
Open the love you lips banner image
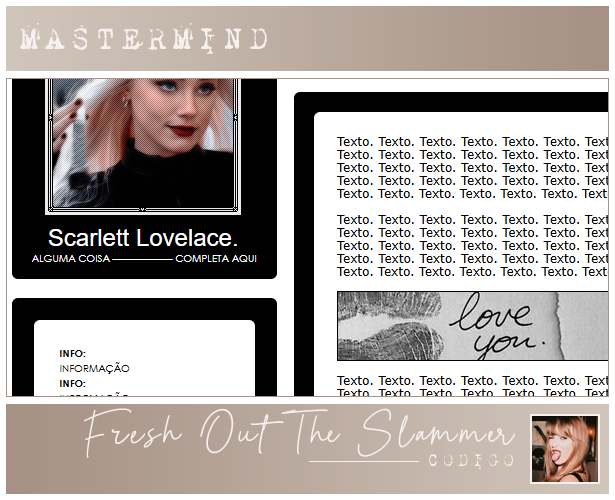click(x=473, y=326)
